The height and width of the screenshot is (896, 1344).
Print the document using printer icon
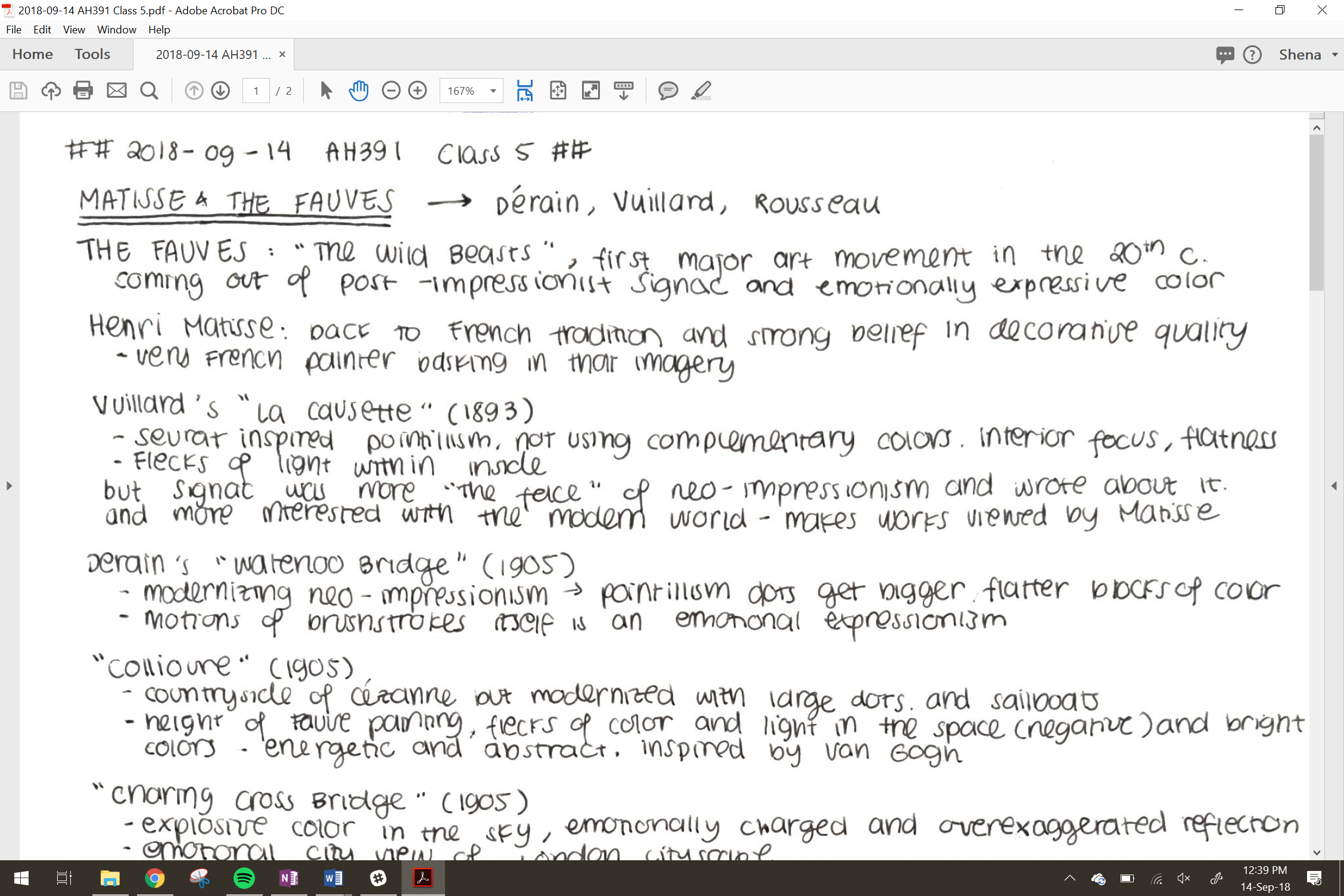pyautogui.click(x=83, y=91)
